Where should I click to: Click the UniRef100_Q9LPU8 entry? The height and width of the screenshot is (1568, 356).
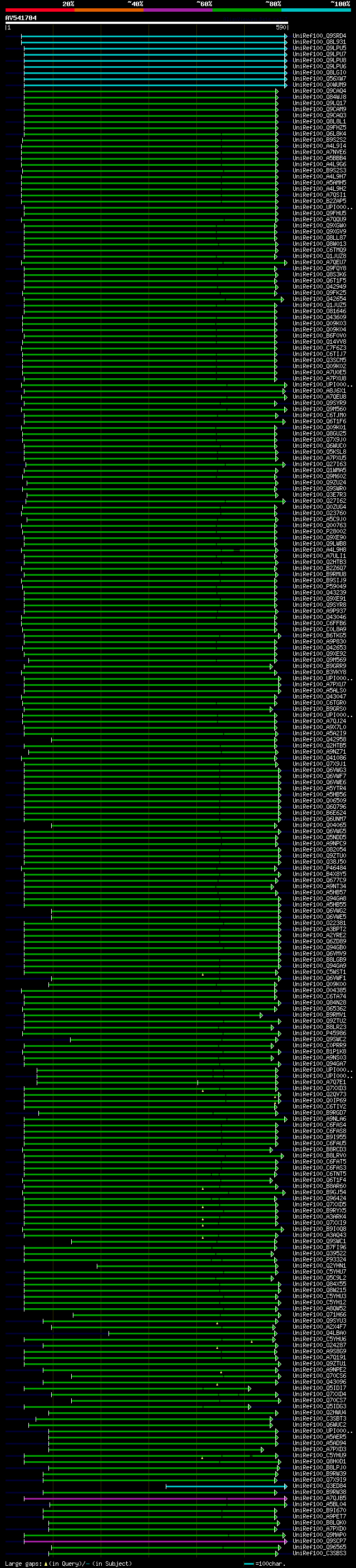tap(319, 60)
